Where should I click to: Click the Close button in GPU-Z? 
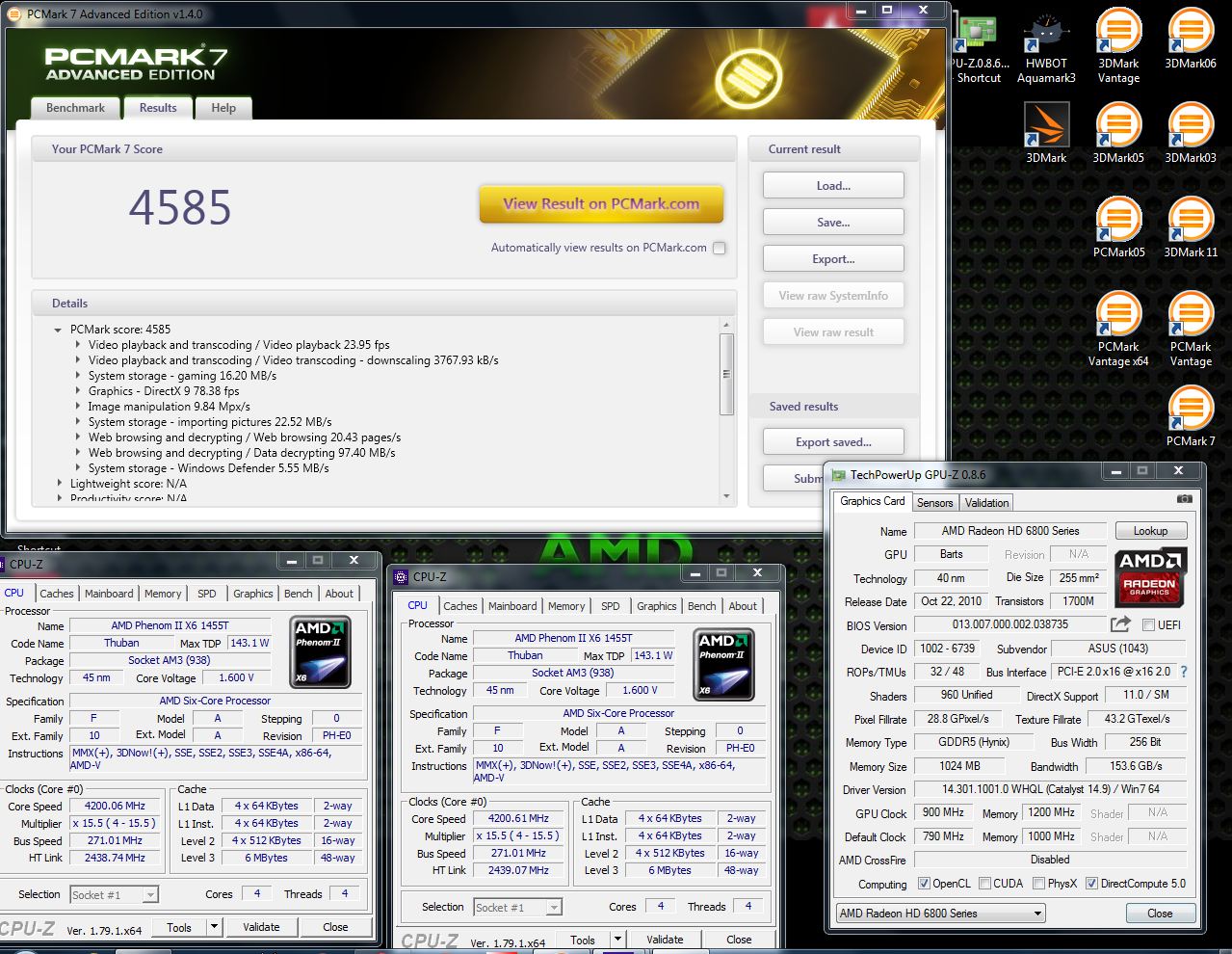[1160, 914]
